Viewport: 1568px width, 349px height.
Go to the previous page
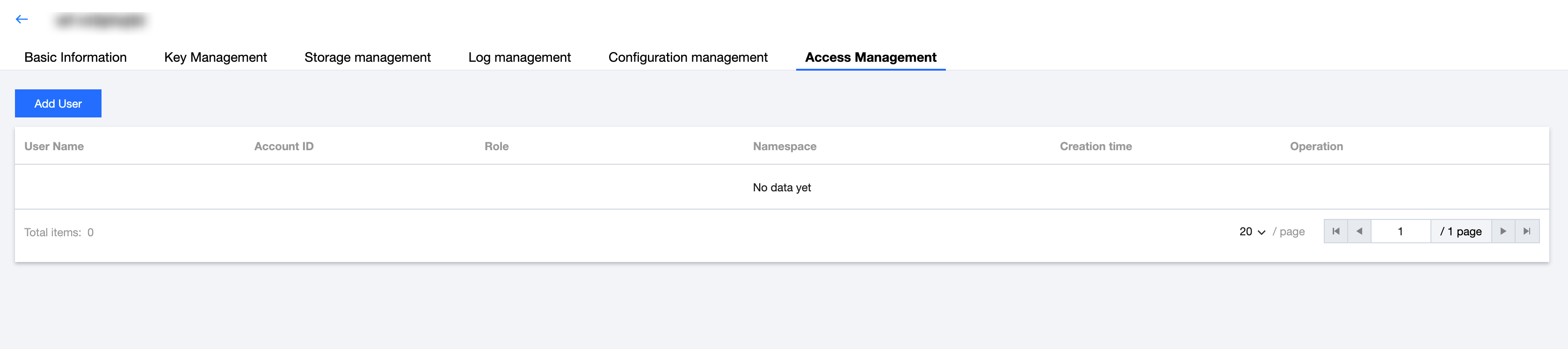pos(1359,232)
